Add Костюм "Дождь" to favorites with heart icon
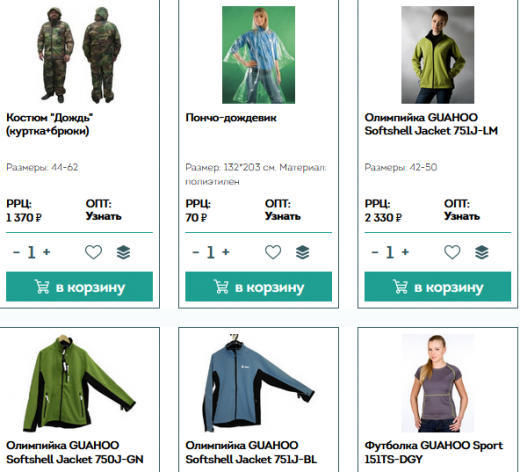The width and height of the screenshot is (520, 472). [93, 252]
